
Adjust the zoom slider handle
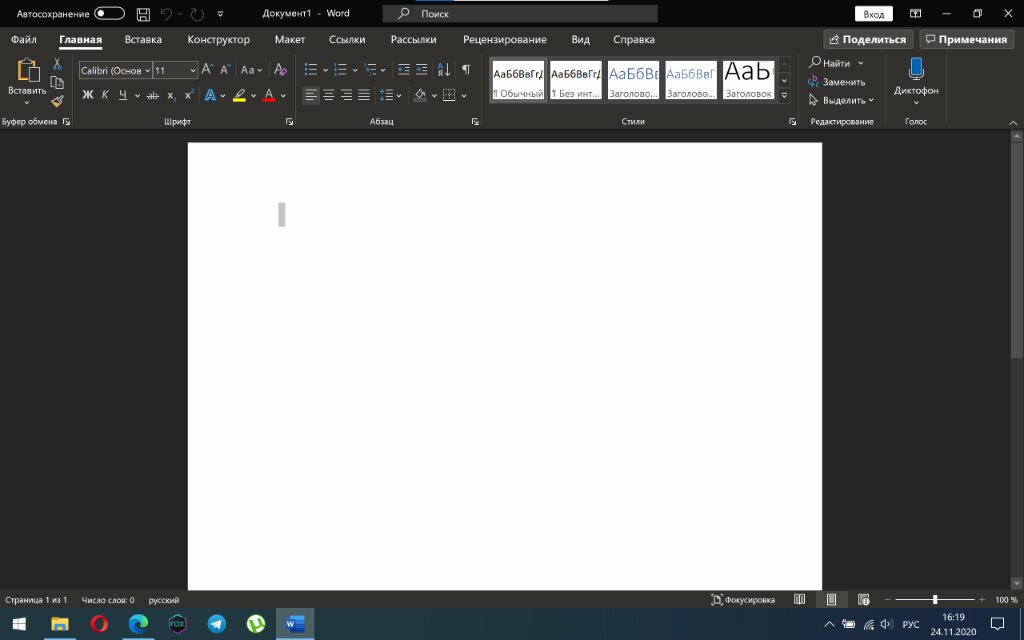[x=935, y=600]
